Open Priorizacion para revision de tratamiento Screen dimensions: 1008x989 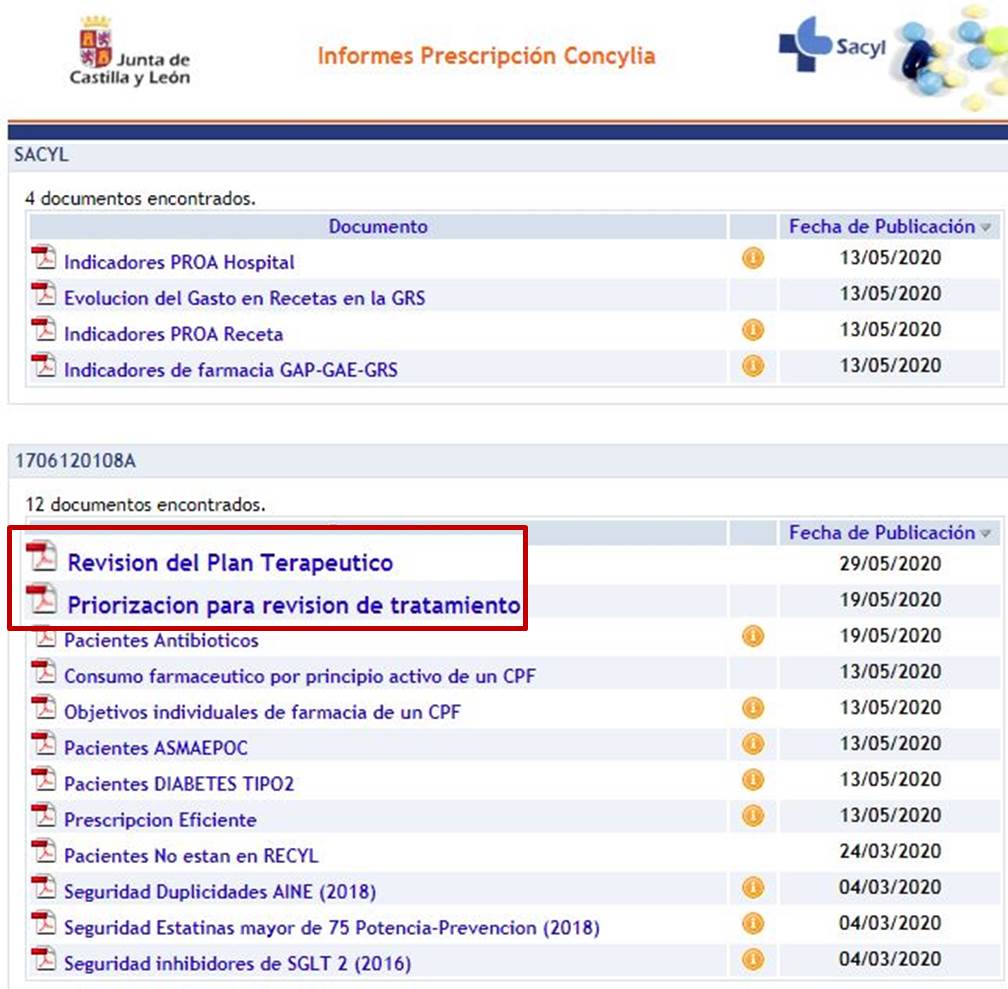pyautogui.click(x=293, y=605)
